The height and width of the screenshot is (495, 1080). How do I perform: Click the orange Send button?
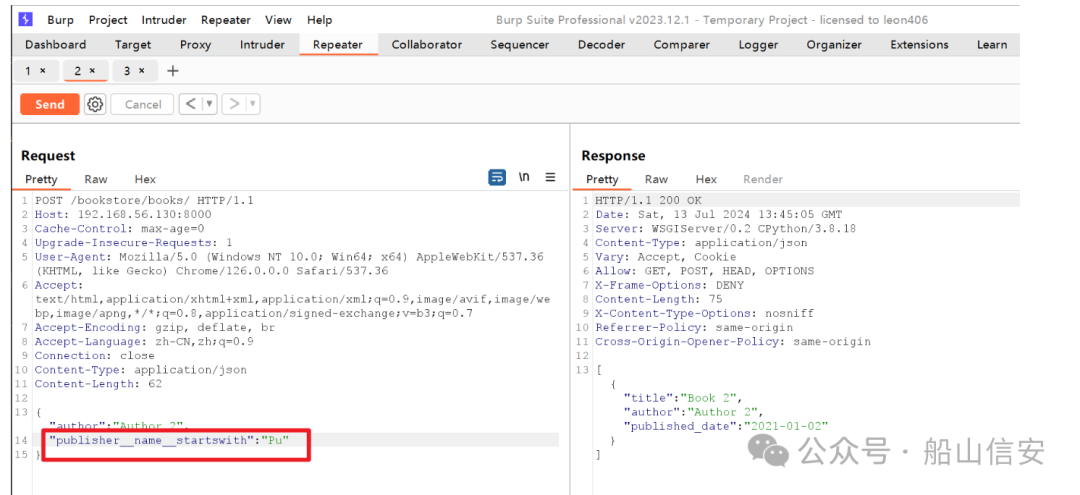click(50, 105)
